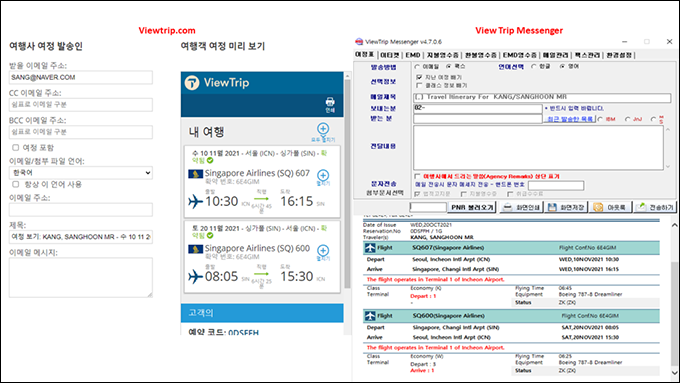
Task: Click the message textarea scroll down arrow
Action: [x=668, y=166]
